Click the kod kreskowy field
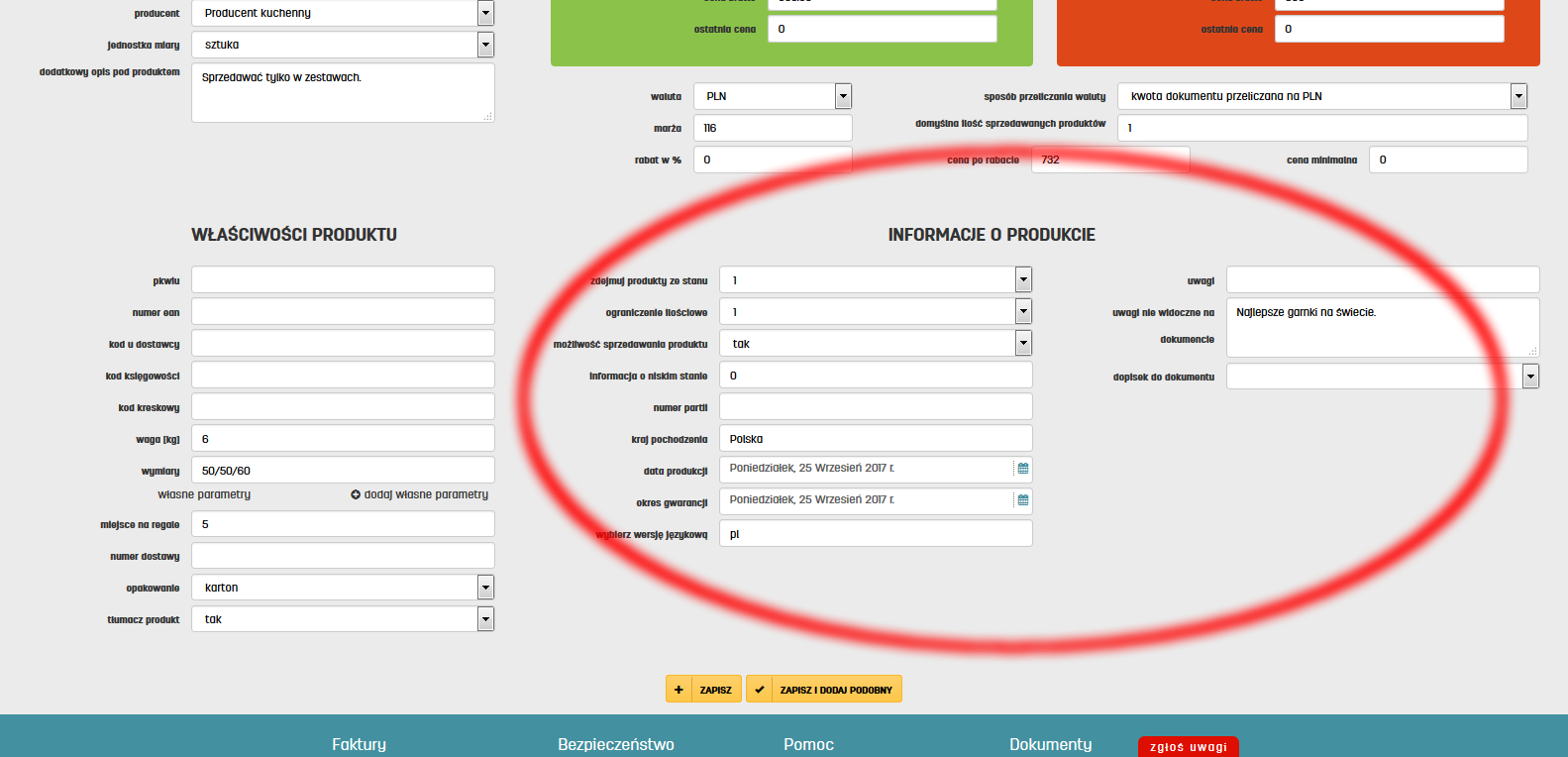This screenshot has width=1568, height=757. pos(343,406)
